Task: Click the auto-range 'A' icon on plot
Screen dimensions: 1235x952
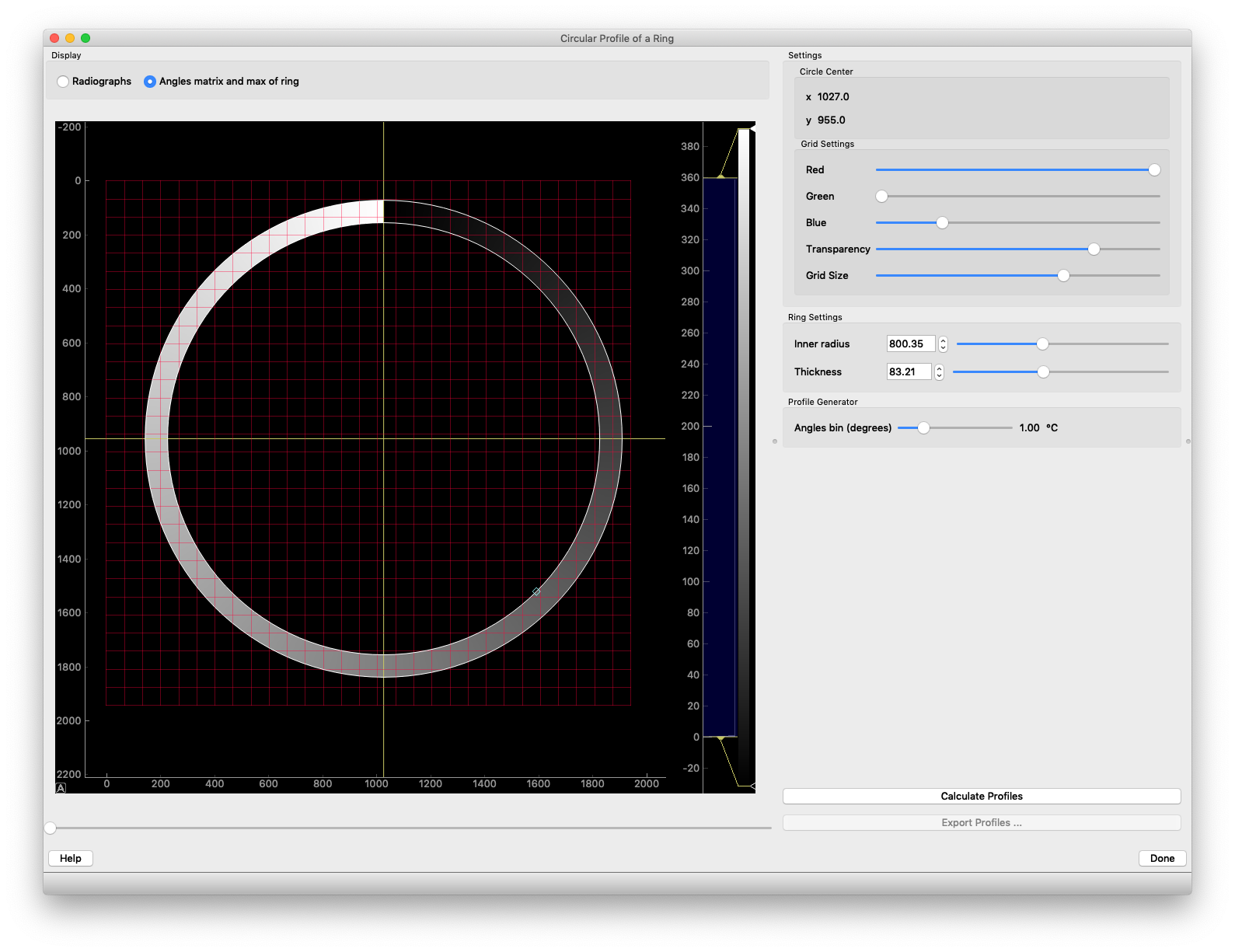Action: (x=61, y=787)
